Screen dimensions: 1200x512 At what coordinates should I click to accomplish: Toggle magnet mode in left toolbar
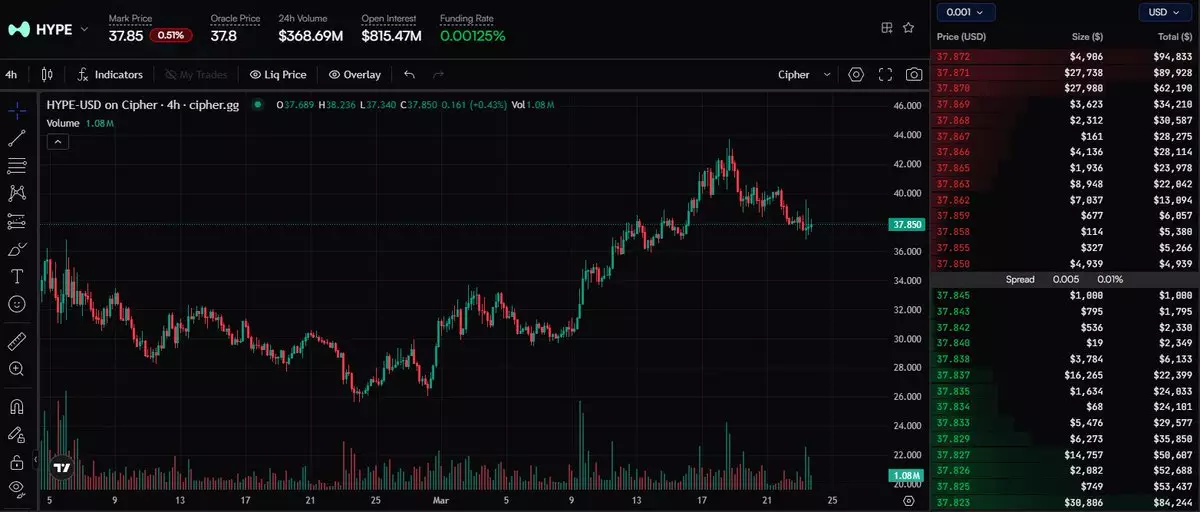[16, 407]
